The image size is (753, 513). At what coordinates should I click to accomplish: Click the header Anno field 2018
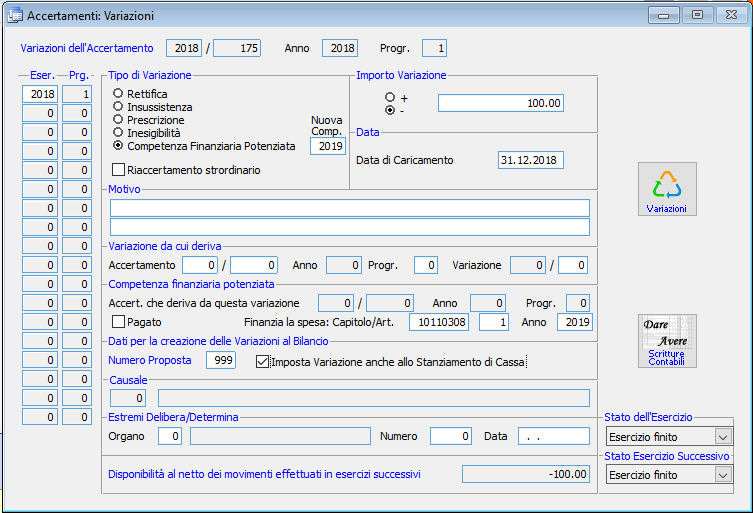[340, 48]
